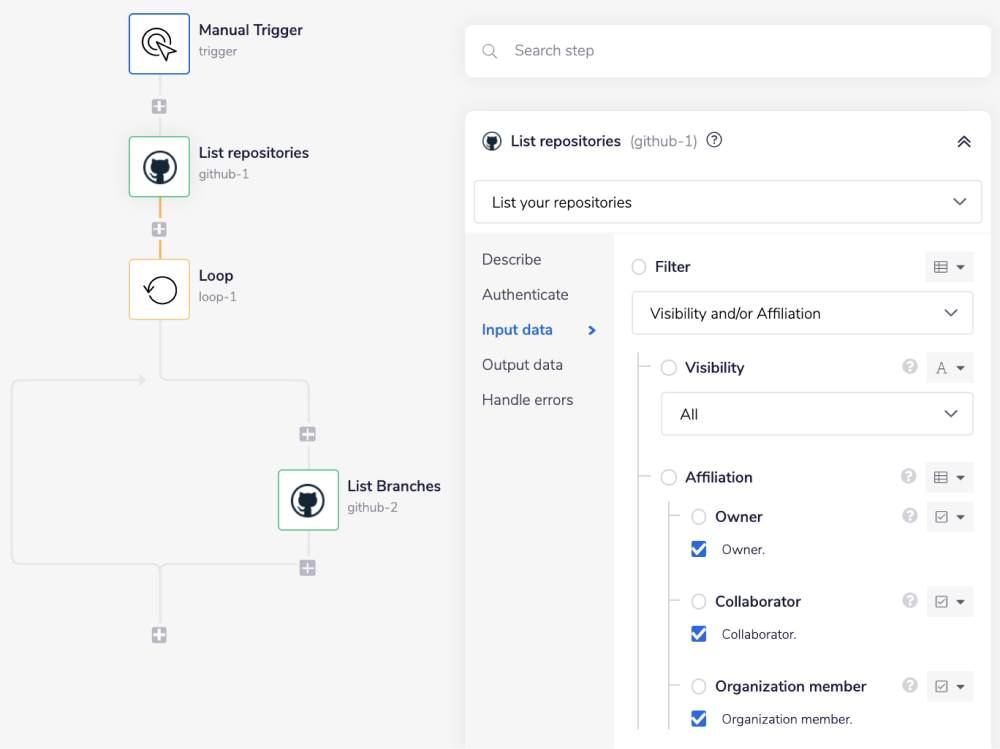Image resolution: width=1000 pixels, height=749 pixels.
Task: Collapse the step panel with the chevron button
Action: coord(963,140)
